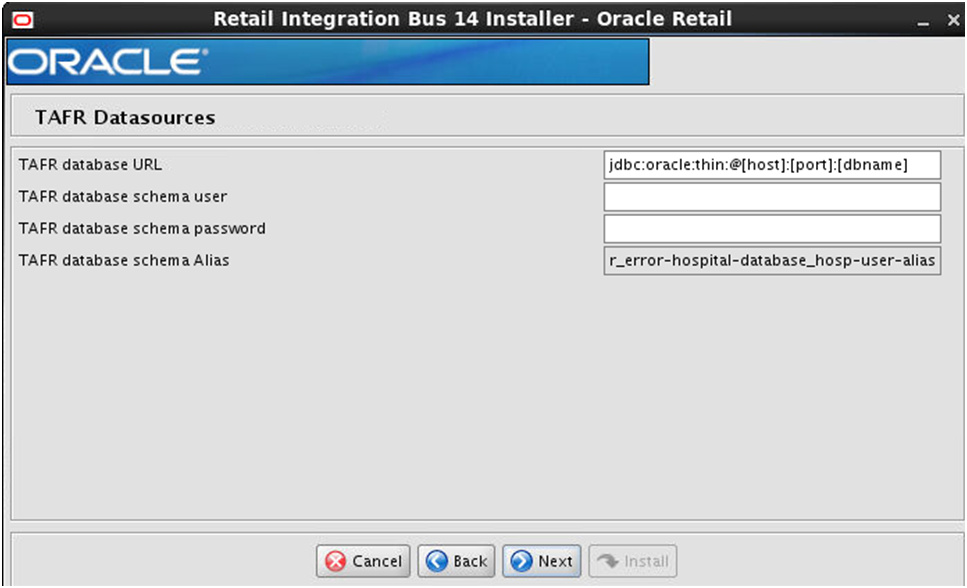Click the greyed-out Install button

click(x=633, y=561)
